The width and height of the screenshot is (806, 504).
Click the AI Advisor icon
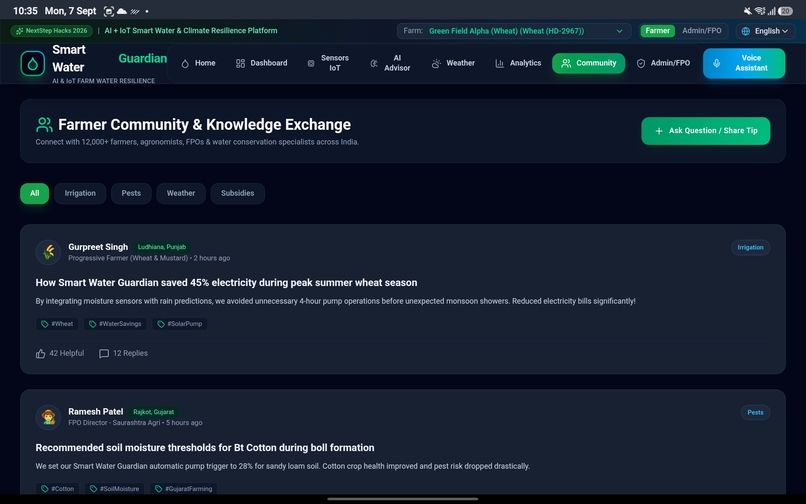coord(374,63)
